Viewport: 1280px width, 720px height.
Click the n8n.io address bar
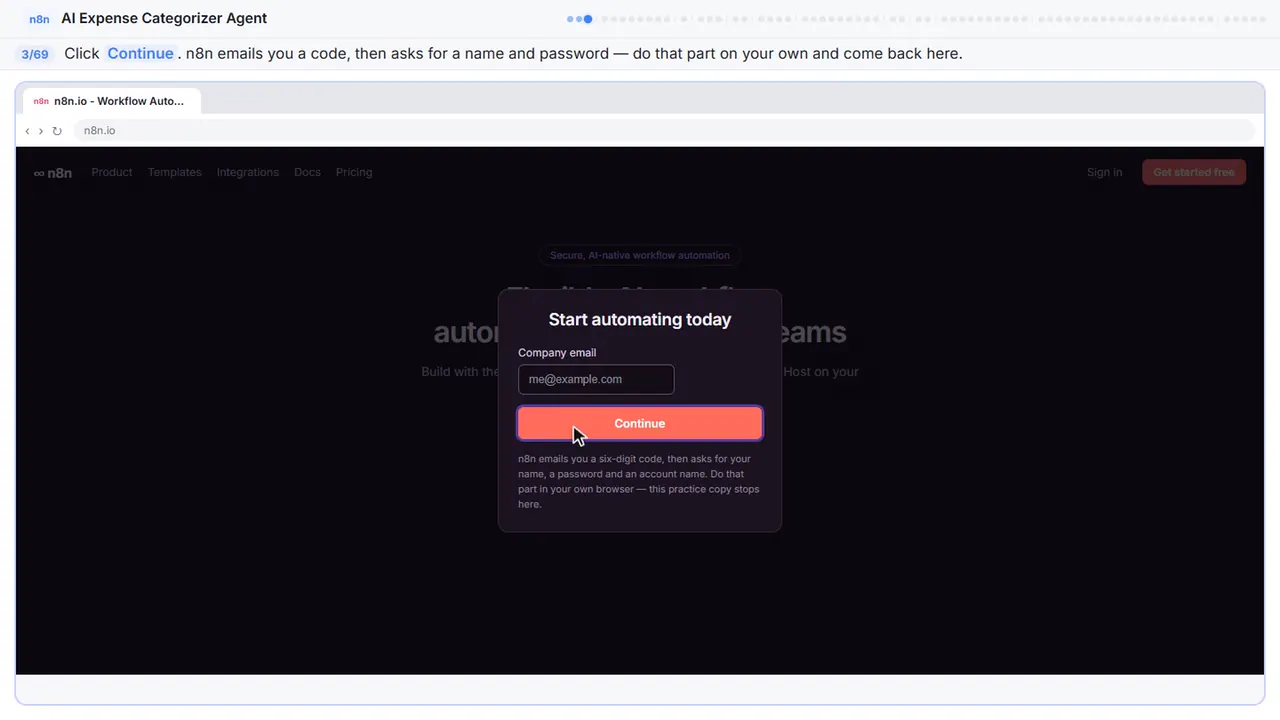click(x=663, y=131)
